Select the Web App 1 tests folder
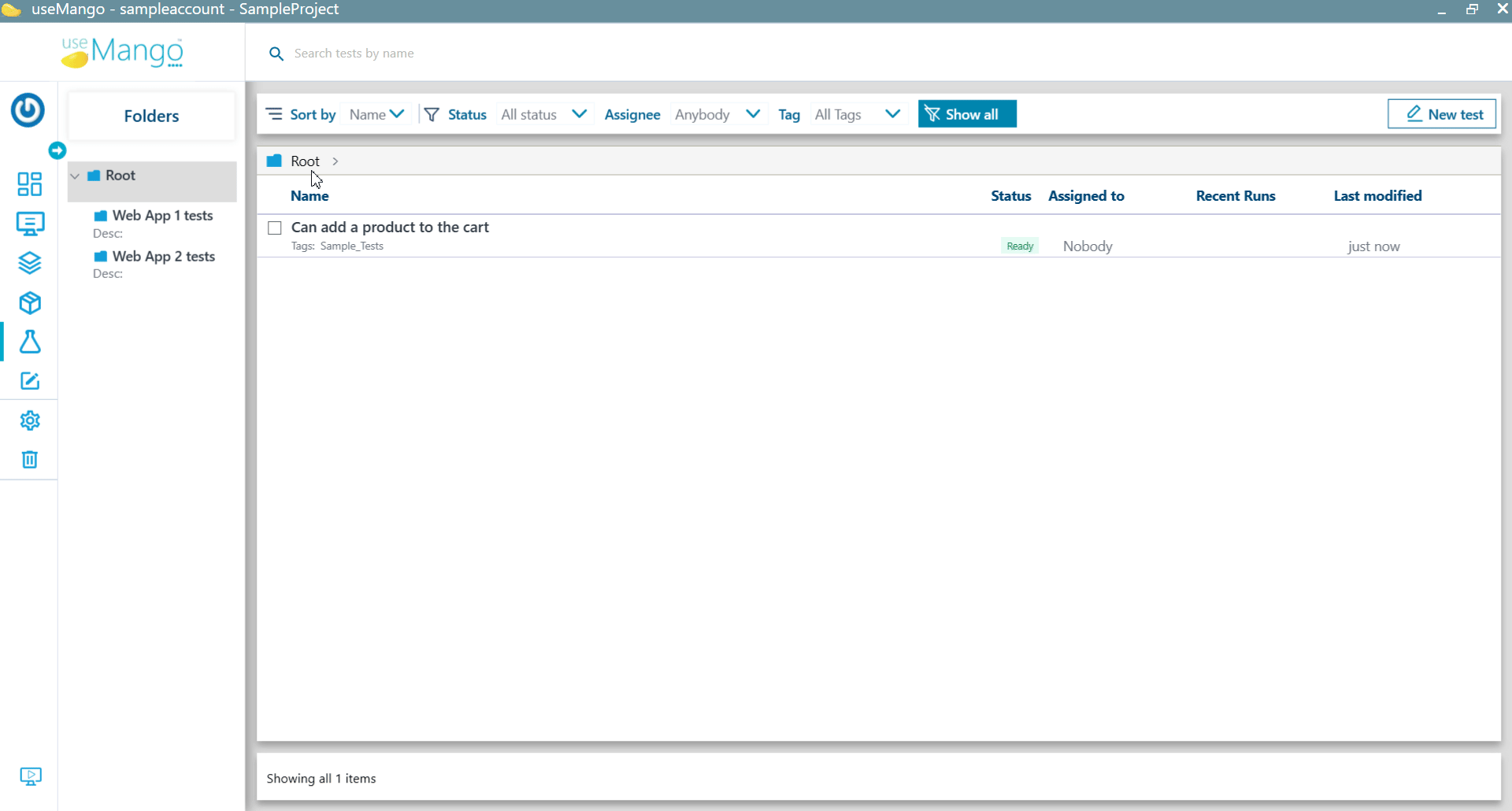Image resolution: width=1512 pixels, height=811 pixels. (162, 216)
